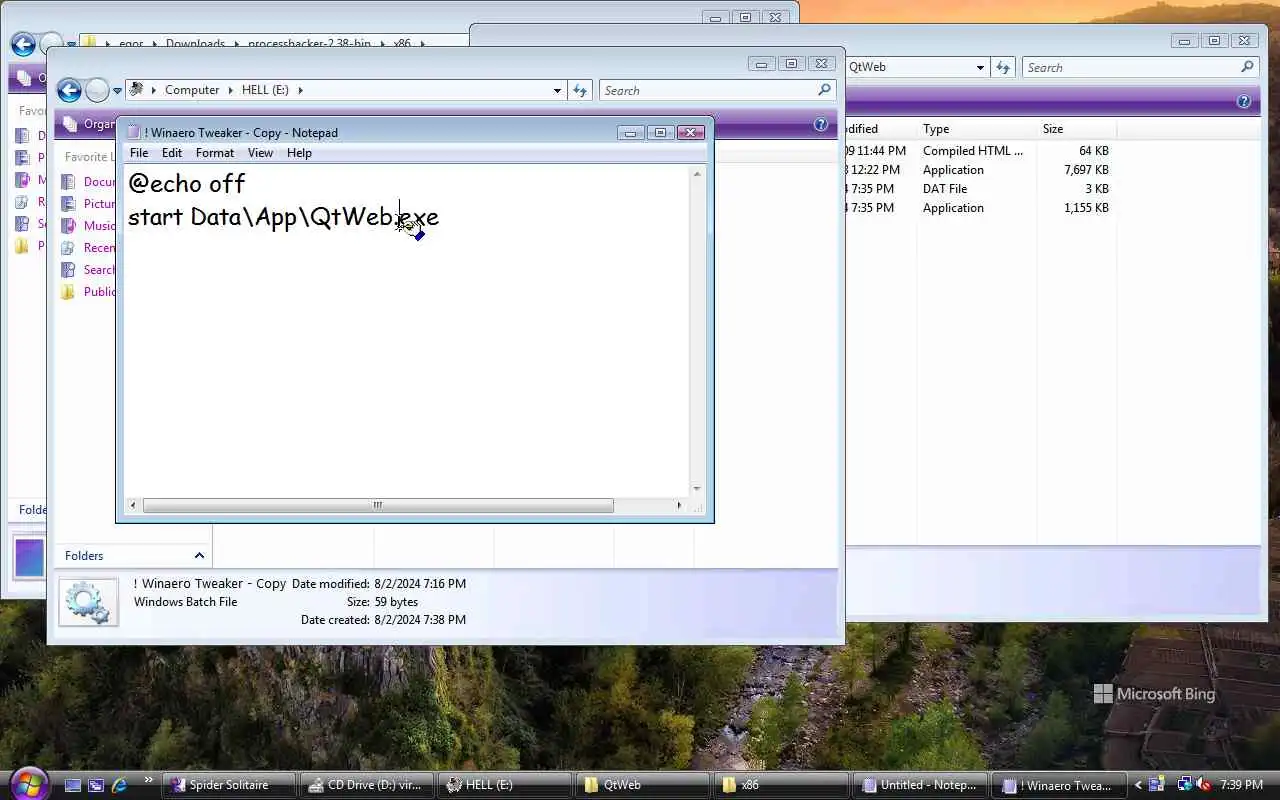Click HELL (E:) breadcrumb in address bar
This screenshot has width=1280, height=800.
(x=265, y=90)
